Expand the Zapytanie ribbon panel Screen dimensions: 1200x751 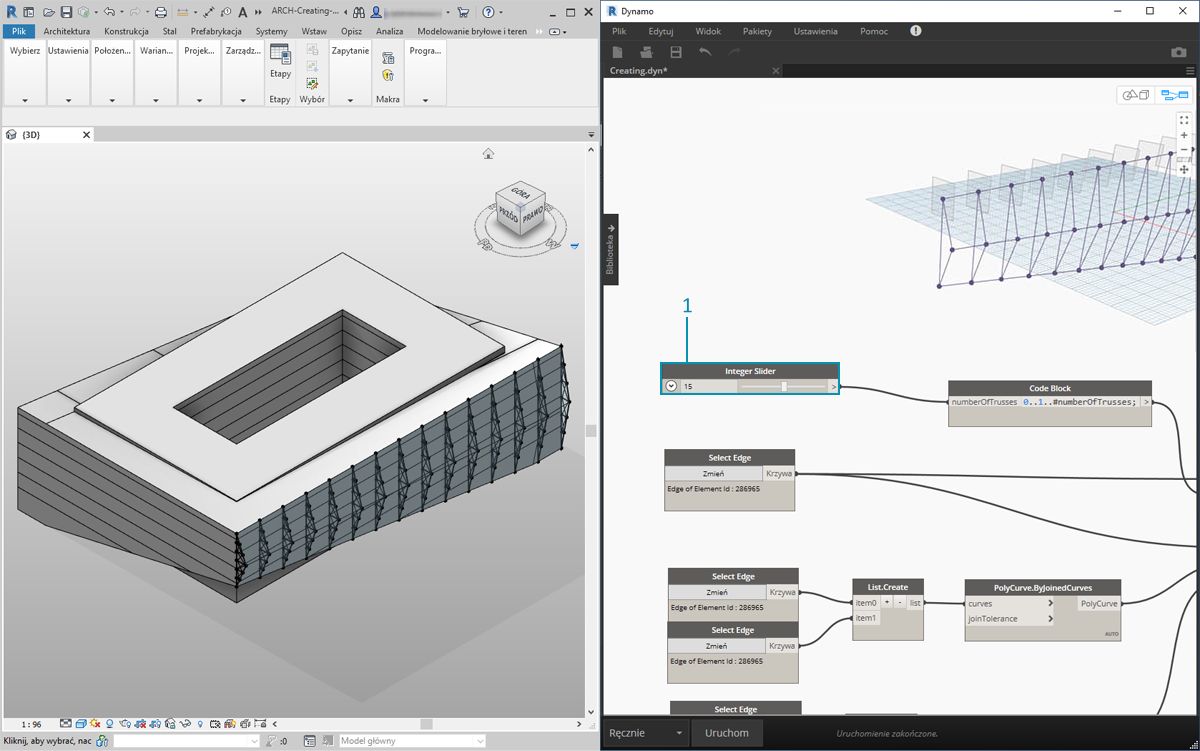tap(350, 100)
